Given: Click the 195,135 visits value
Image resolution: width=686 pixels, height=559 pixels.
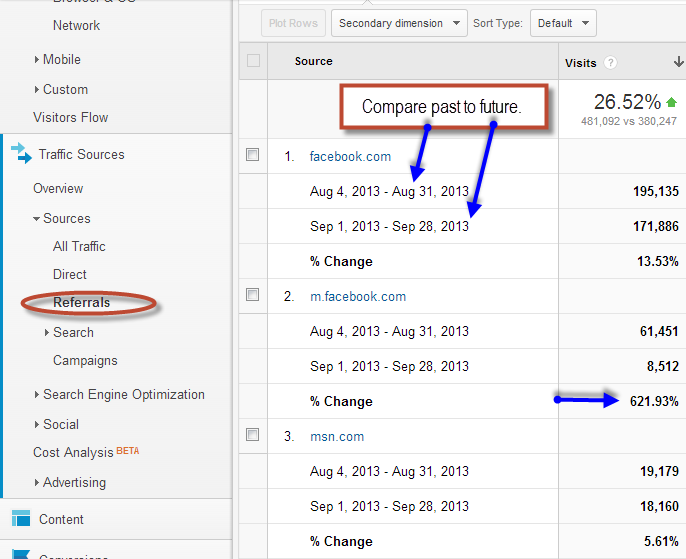Looking at the screenshot, I should [x=656, y=191].
